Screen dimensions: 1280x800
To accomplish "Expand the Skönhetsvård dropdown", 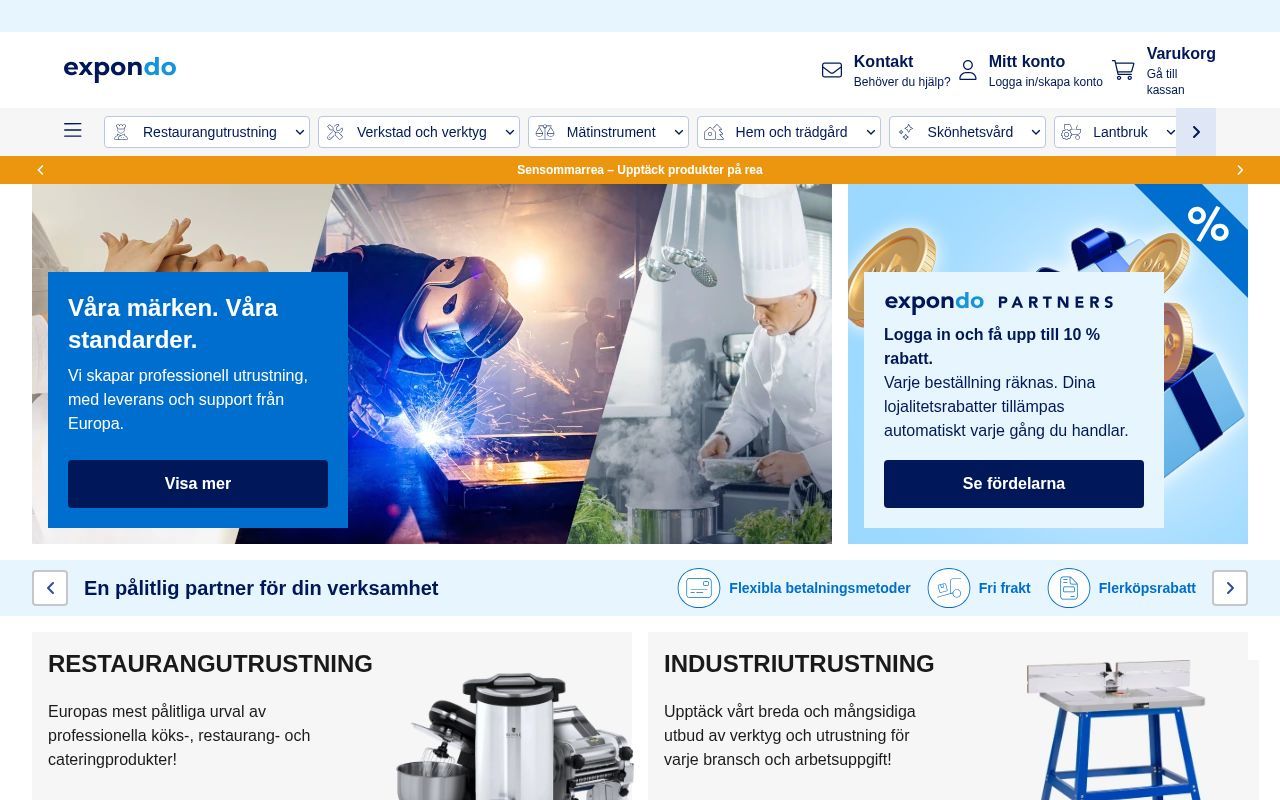I will point(1036,132).
